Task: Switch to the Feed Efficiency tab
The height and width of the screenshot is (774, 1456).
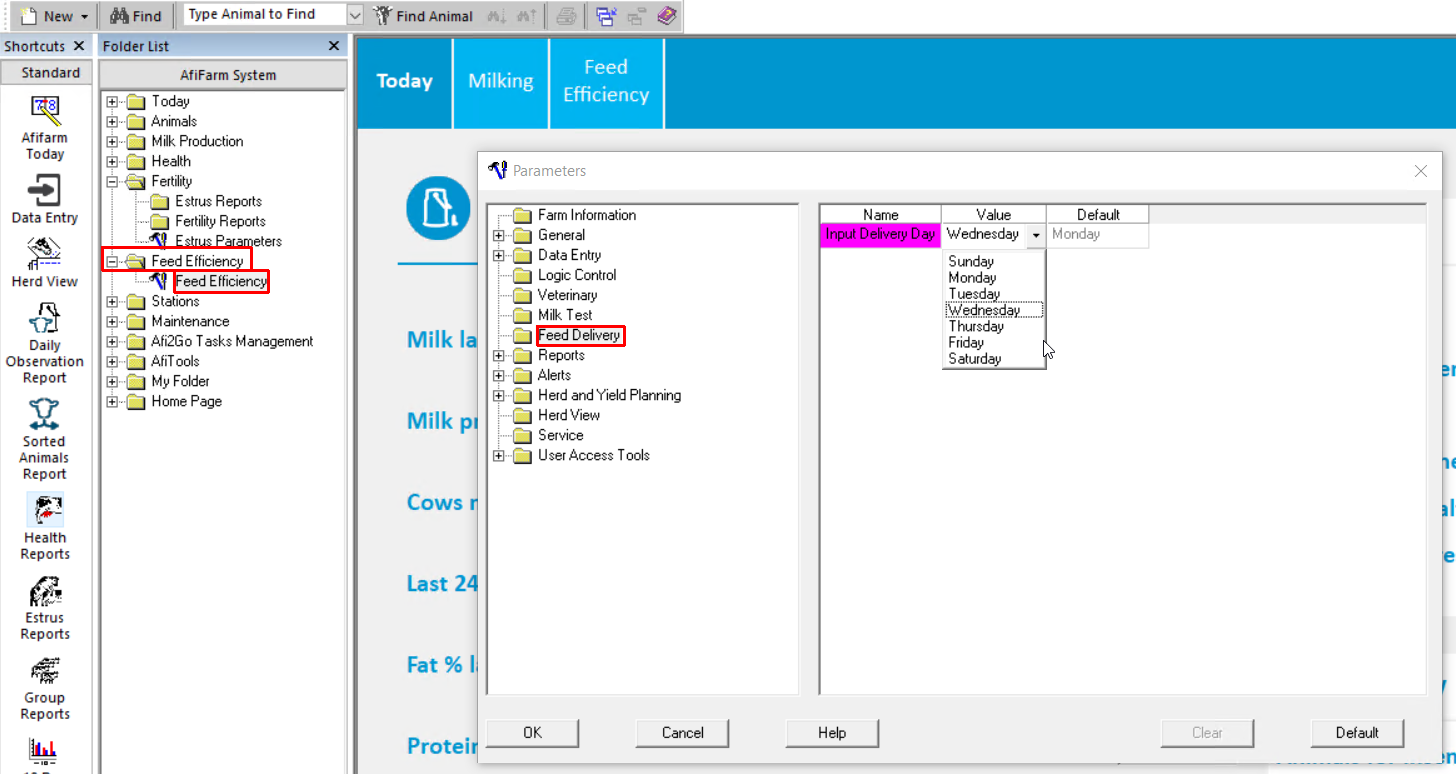Action: [606, 82]
